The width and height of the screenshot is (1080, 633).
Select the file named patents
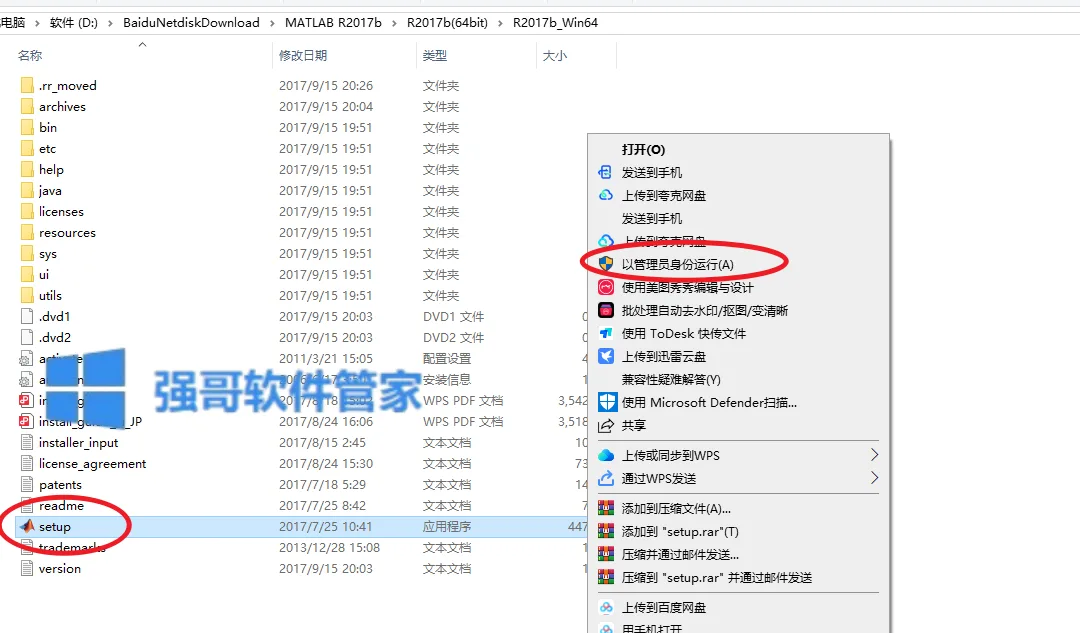(60, 485)
